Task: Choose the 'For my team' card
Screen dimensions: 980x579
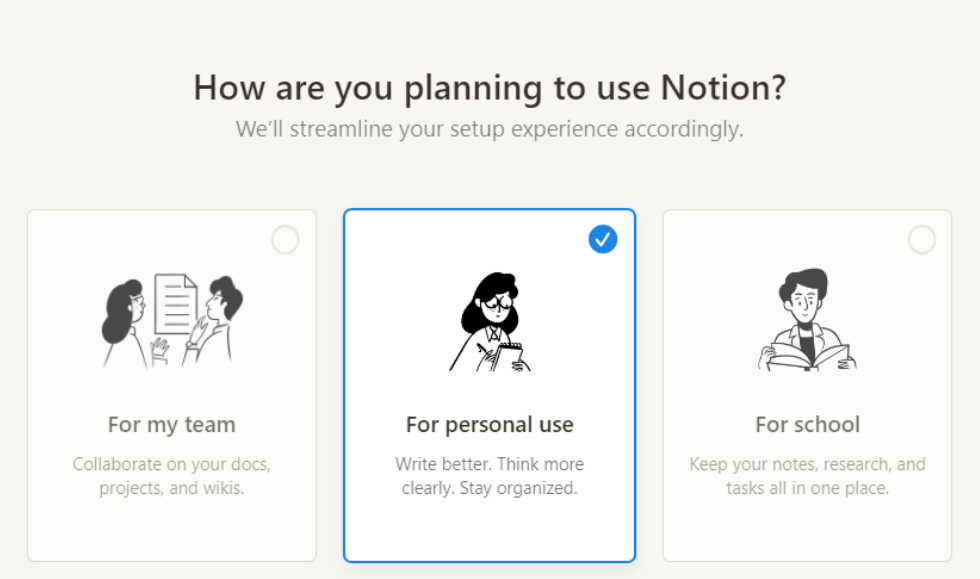Action: point(172,385)
